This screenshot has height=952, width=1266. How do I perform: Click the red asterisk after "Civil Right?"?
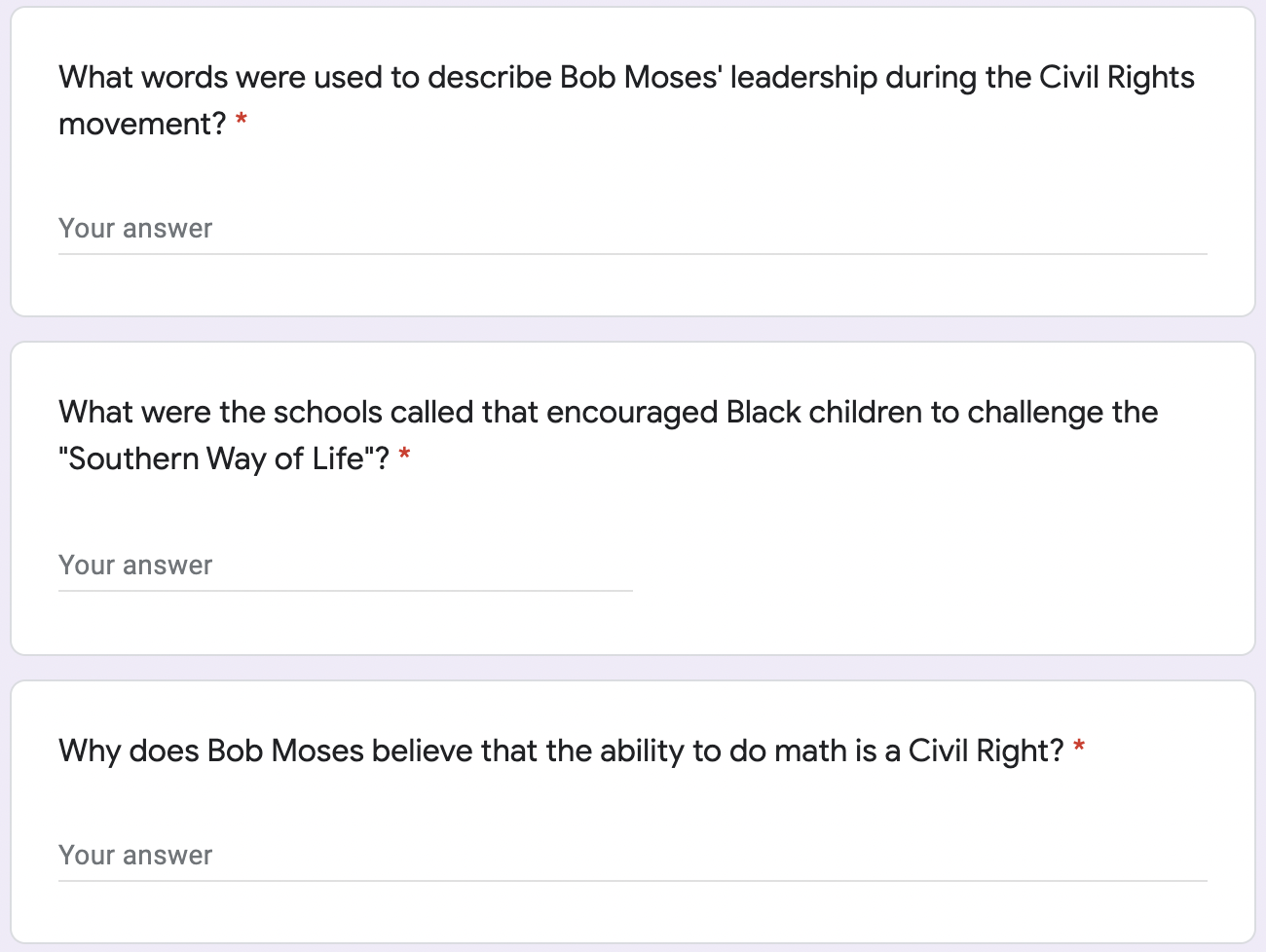[x=1079, y=749]
